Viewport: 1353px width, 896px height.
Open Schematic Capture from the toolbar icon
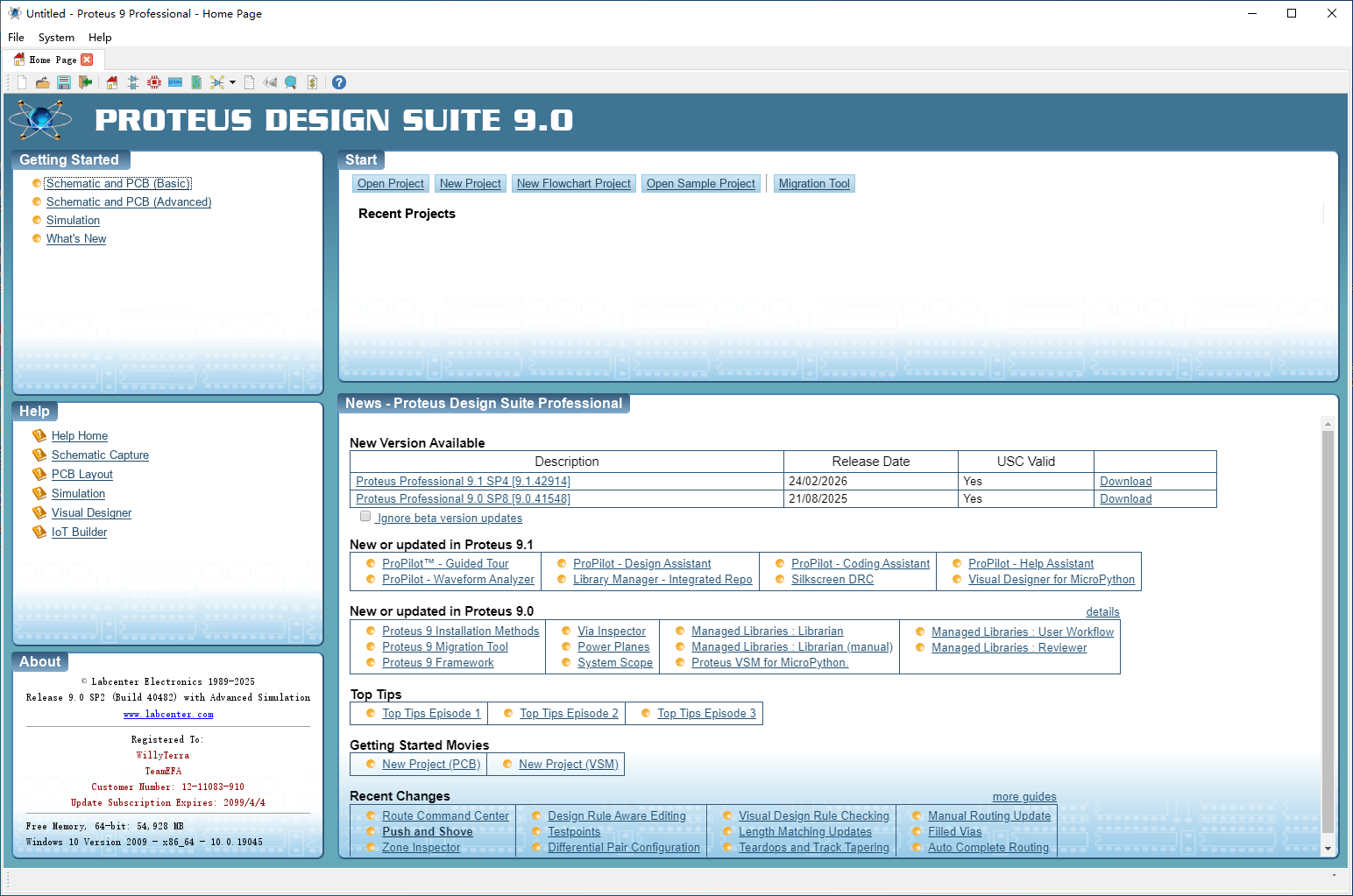coord(133,82)
